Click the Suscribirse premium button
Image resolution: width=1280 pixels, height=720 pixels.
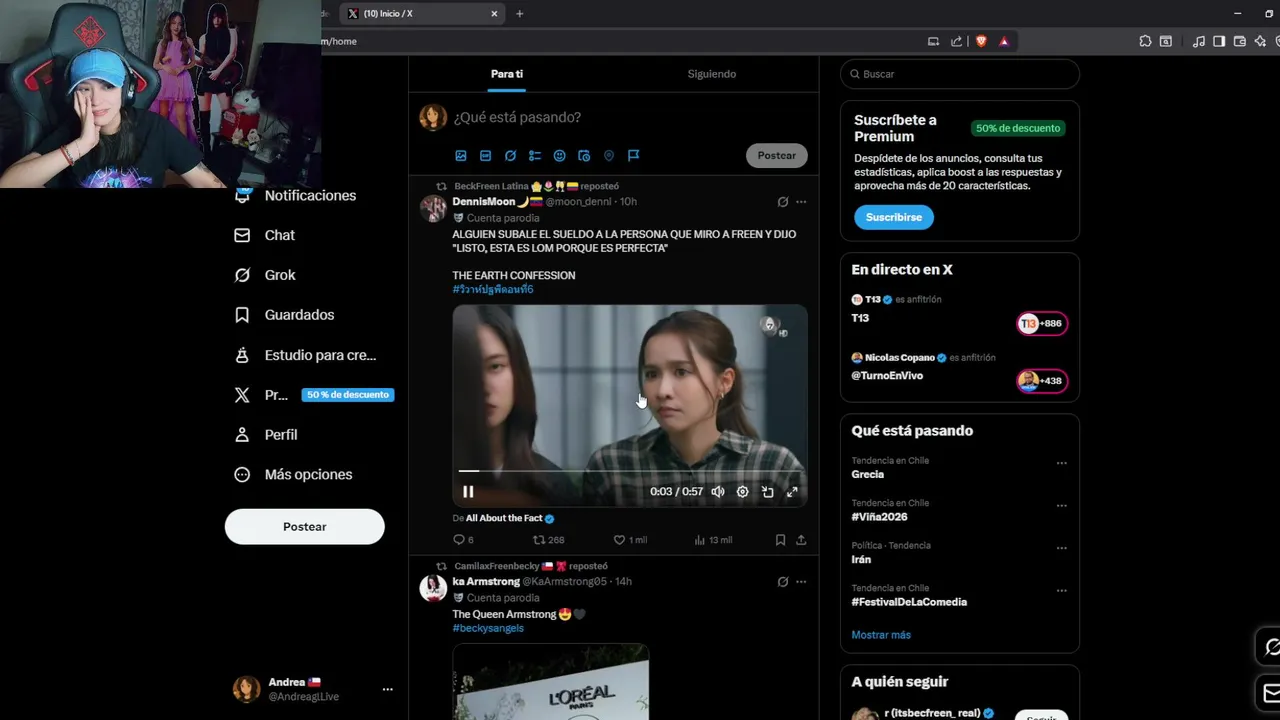point(894,217)
